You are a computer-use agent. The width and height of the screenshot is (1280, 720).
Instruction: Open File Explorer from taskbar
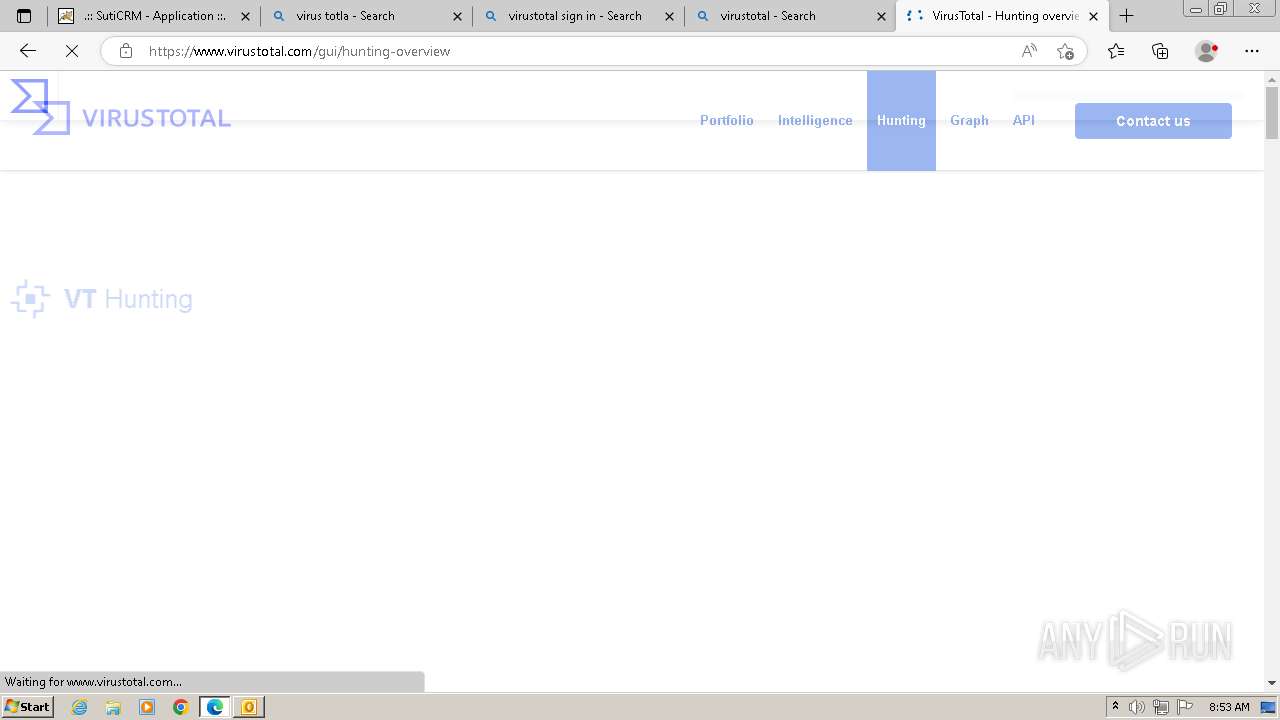113,707
